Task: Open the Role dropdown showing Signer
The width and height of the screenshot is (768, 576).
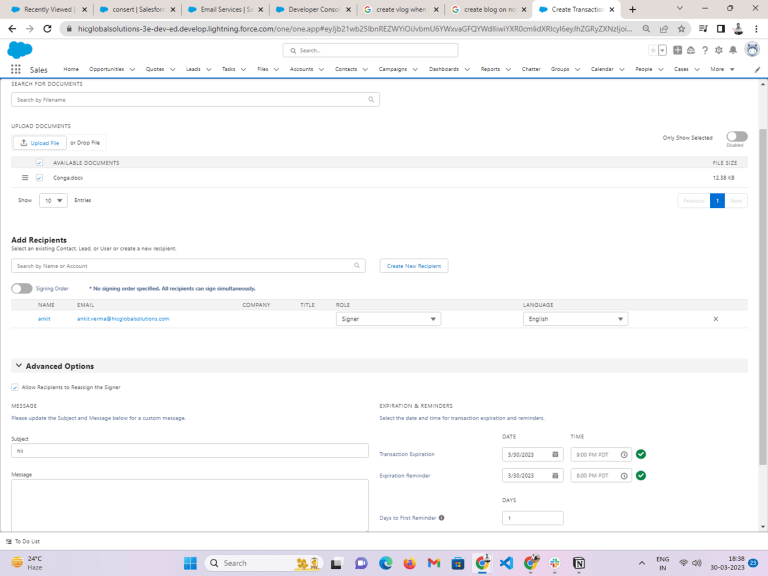Action: point(388,319)
